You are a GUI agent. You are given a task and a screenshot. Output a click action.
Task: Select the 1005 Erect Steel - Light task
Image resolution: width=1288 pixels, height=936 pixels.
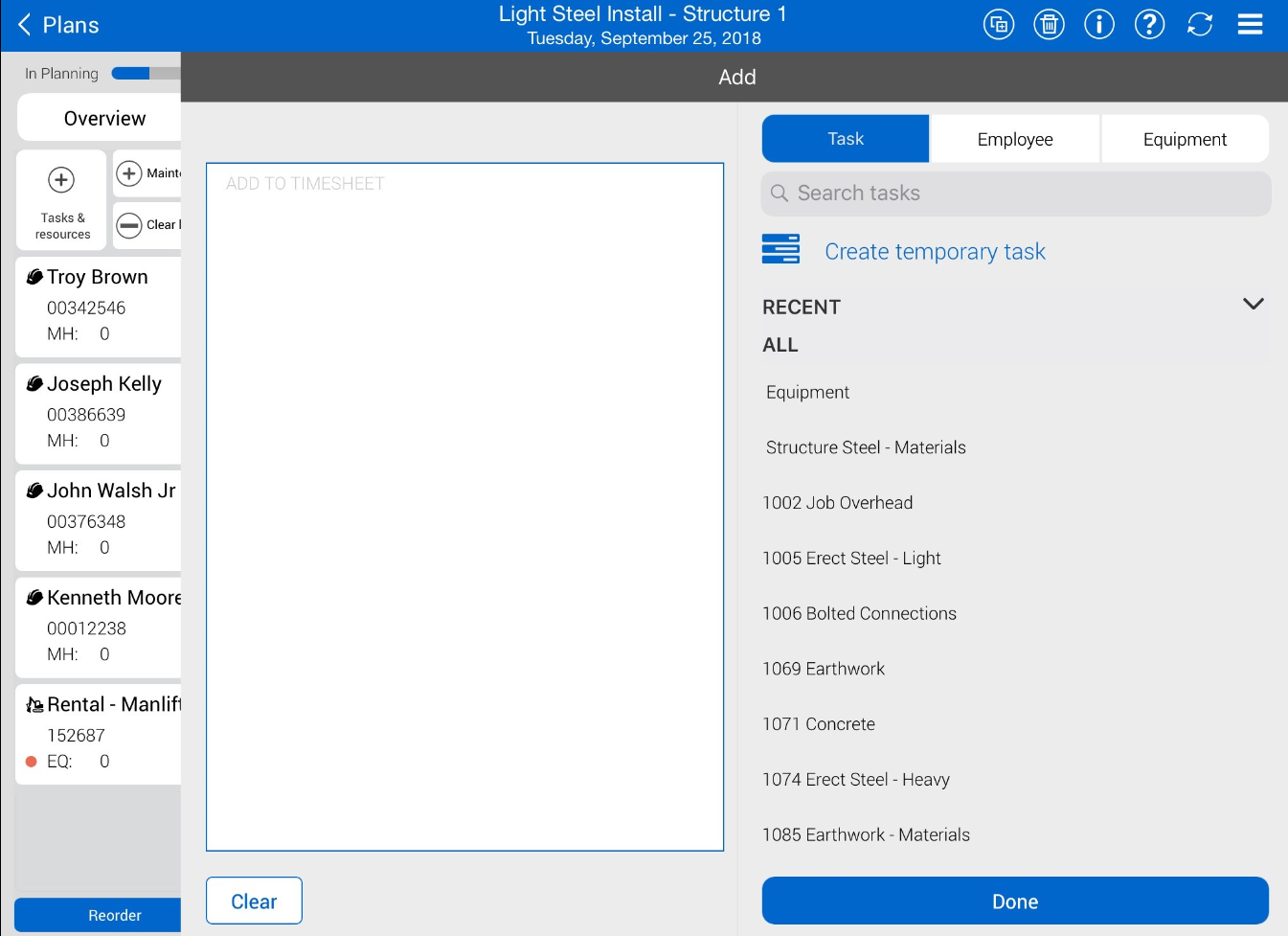pyautogui.click(x=851, y=559)
